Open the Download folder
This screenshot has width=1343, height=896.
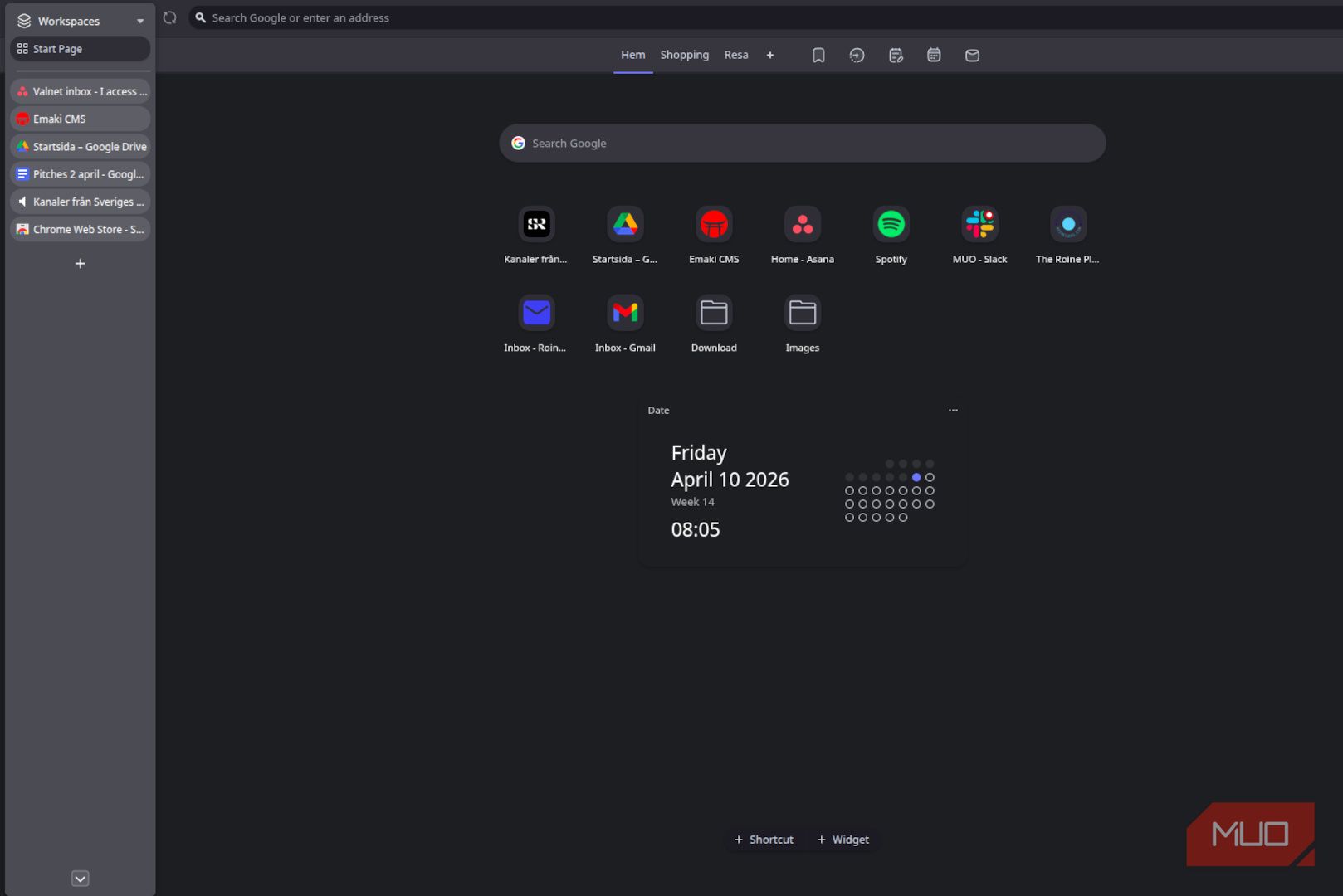tap(714, 313)
